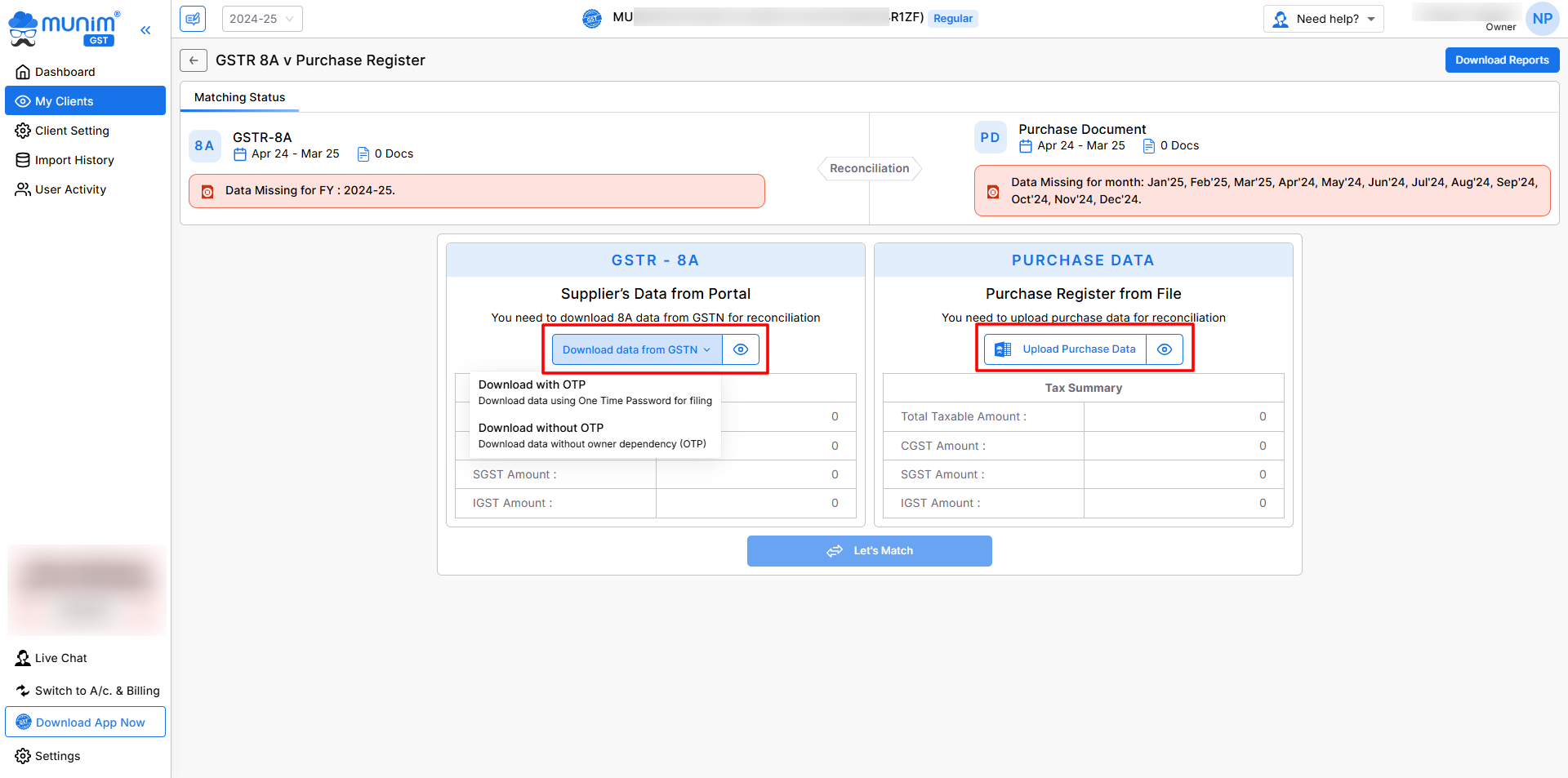This screenshot has width=1568, height=778.
Task: Open User Activity in sidebar
Action: (70, 189)
